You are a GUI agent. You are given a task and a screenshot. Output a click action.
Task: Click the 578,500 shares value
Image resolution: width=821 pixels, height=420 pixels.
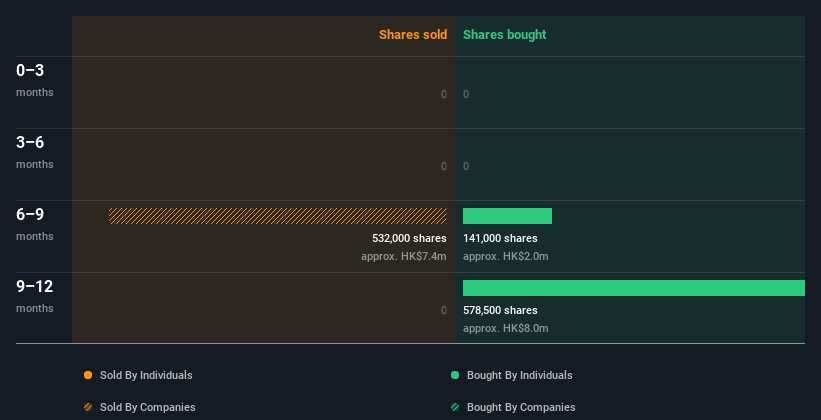500,310
